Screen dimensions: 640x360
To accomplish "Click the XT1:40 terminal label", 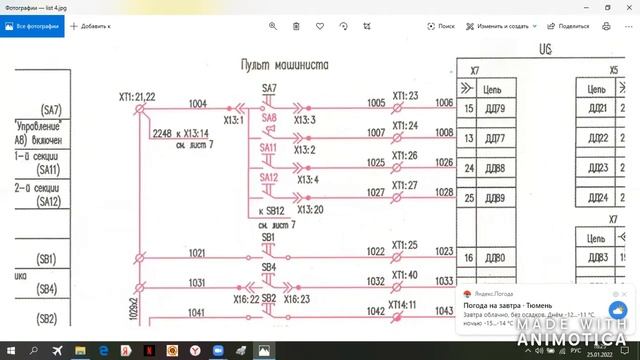I will point(404,275).
